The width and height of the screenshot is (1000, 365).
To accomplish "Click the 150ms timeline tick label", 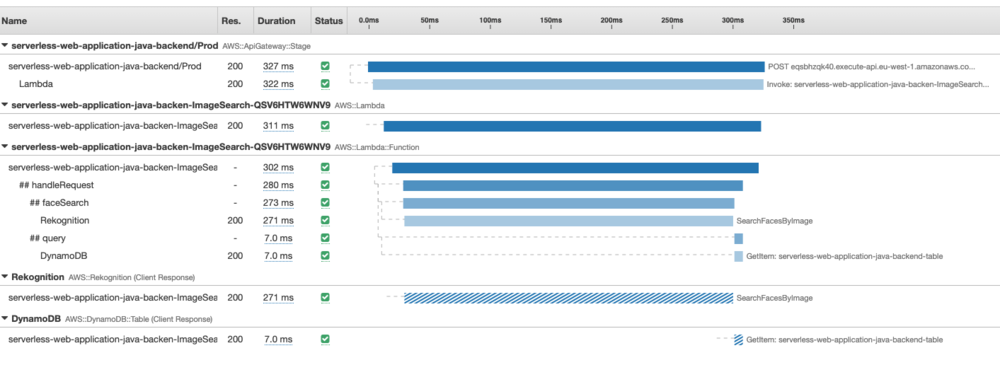I will (550, 20).
